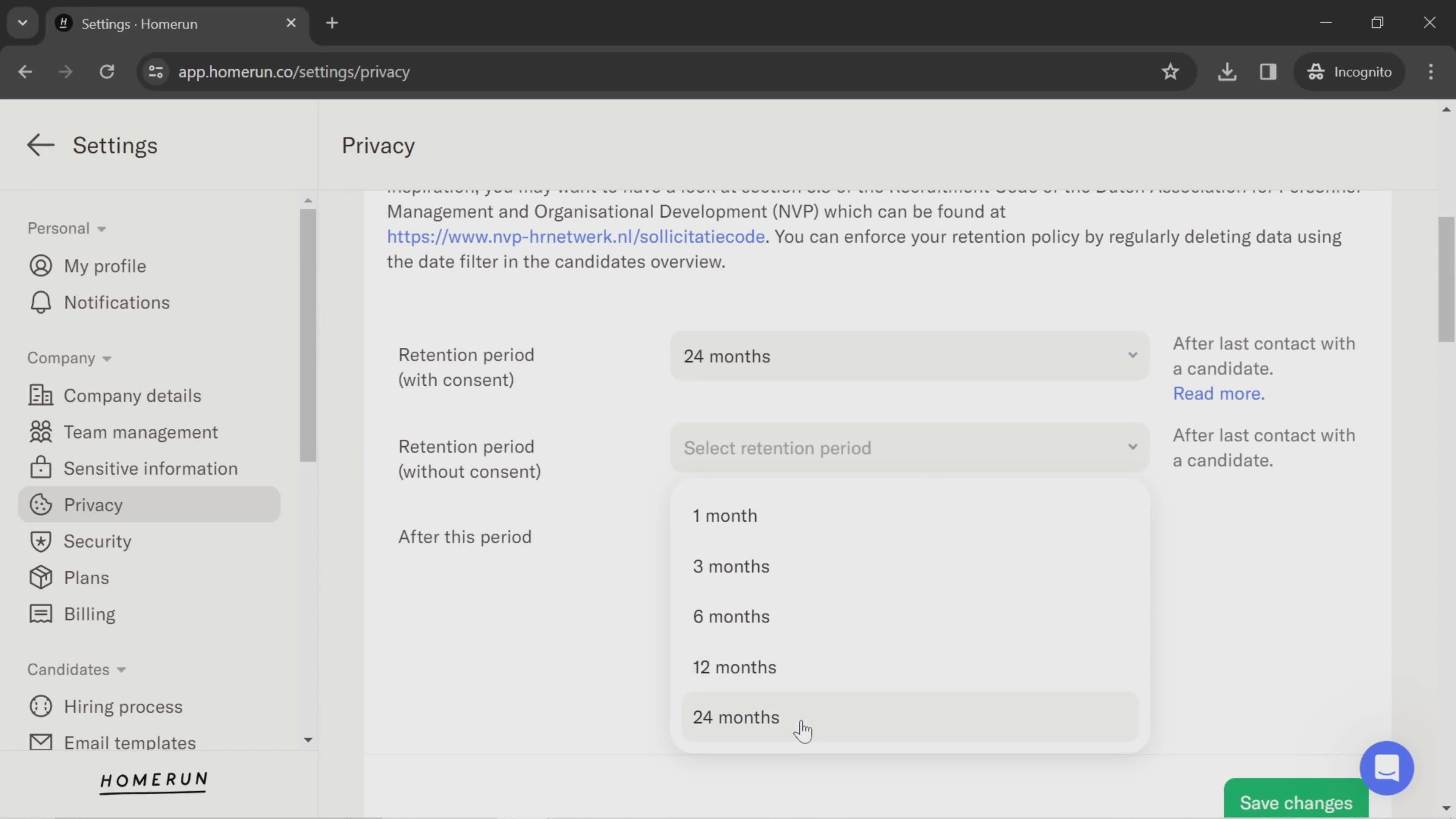Click the address bar URL
This screenshot has height=819, width=1456.
pos(294,72)
